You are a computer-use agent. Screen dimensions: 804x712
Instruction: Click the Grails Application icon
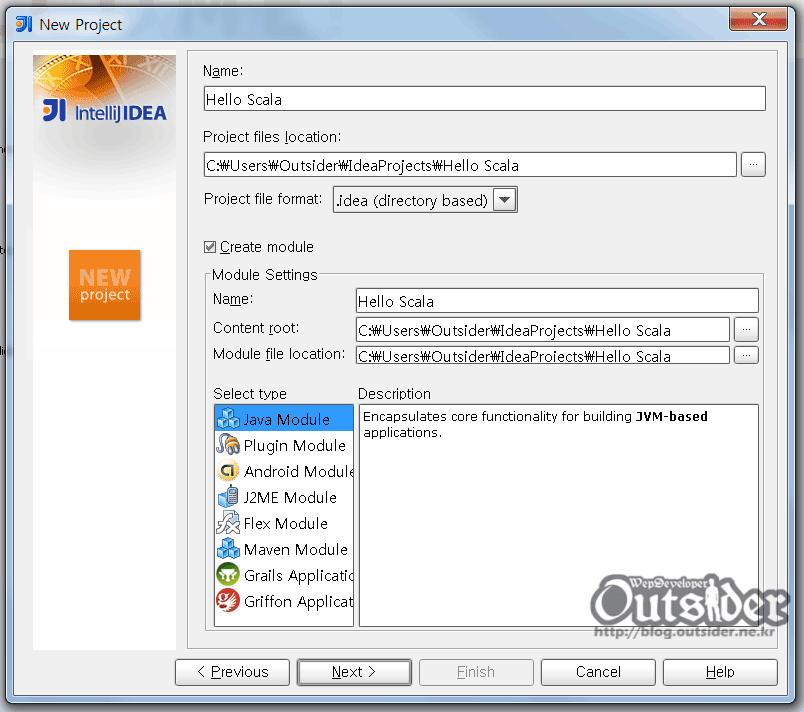tap(228, 575)
